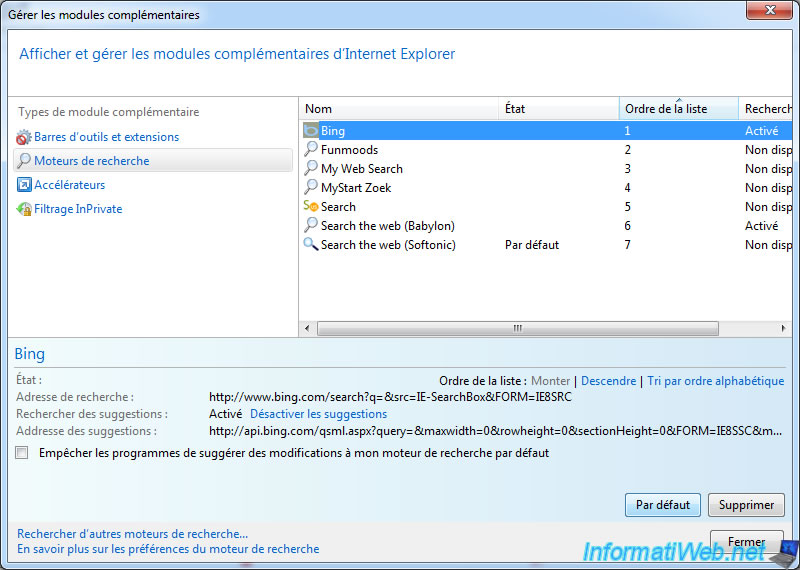Sort by the Nom column header

pyautogui.click(x=398, y=109)
